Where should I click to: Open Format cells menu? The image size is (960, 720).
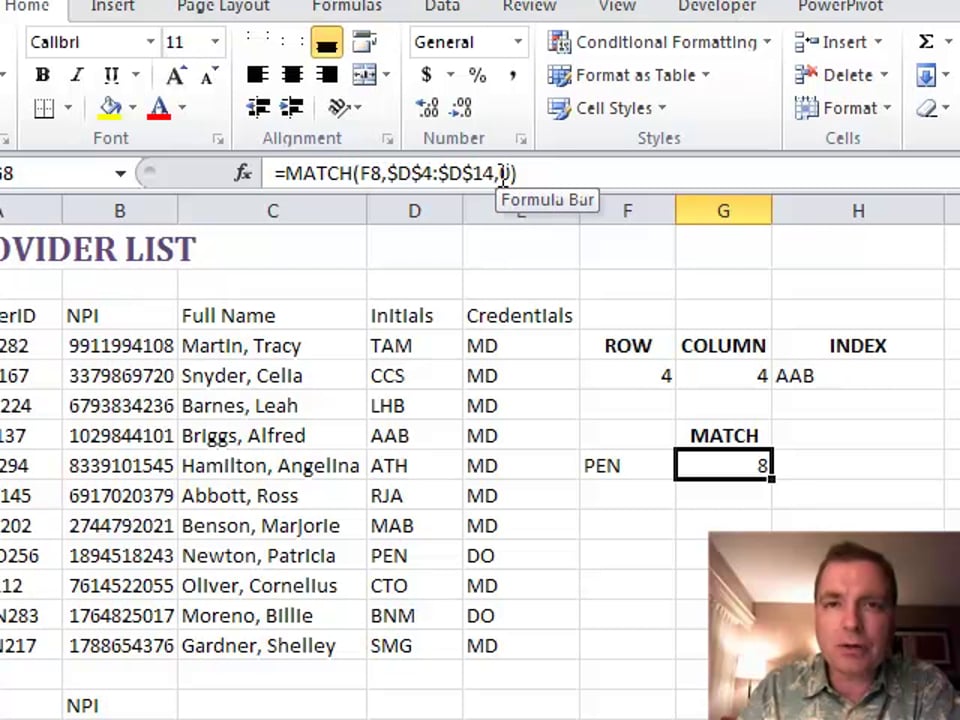(843, 108)
